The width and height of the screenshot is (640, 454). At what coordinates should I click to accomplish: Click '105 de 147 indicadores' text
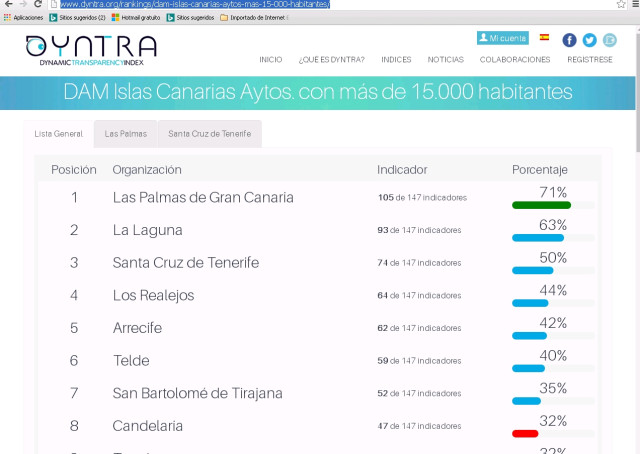(x=422, y=198)
